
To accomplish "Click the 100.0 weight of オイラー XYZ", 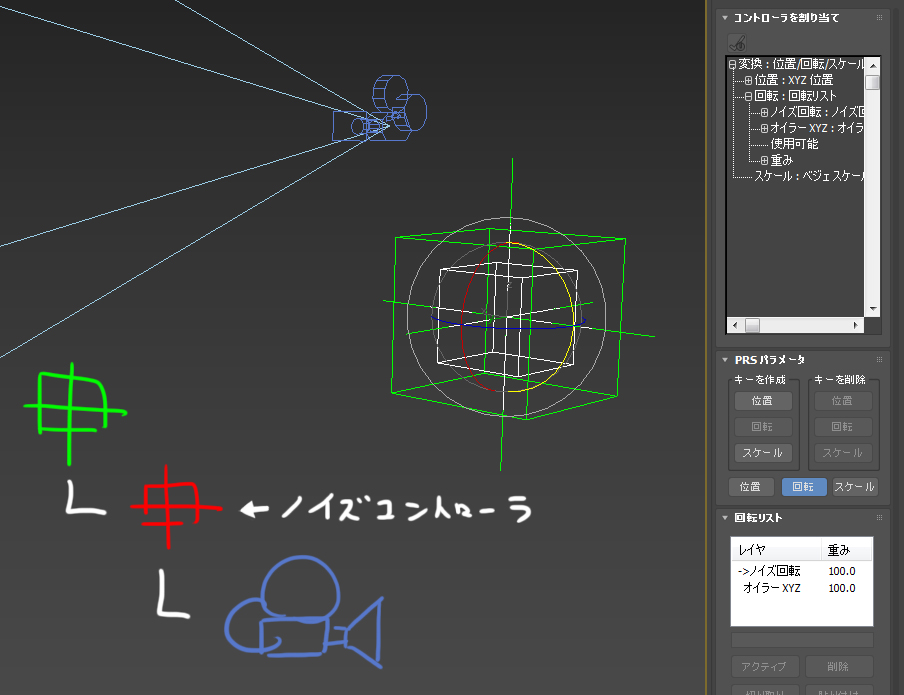I will 842,588.
